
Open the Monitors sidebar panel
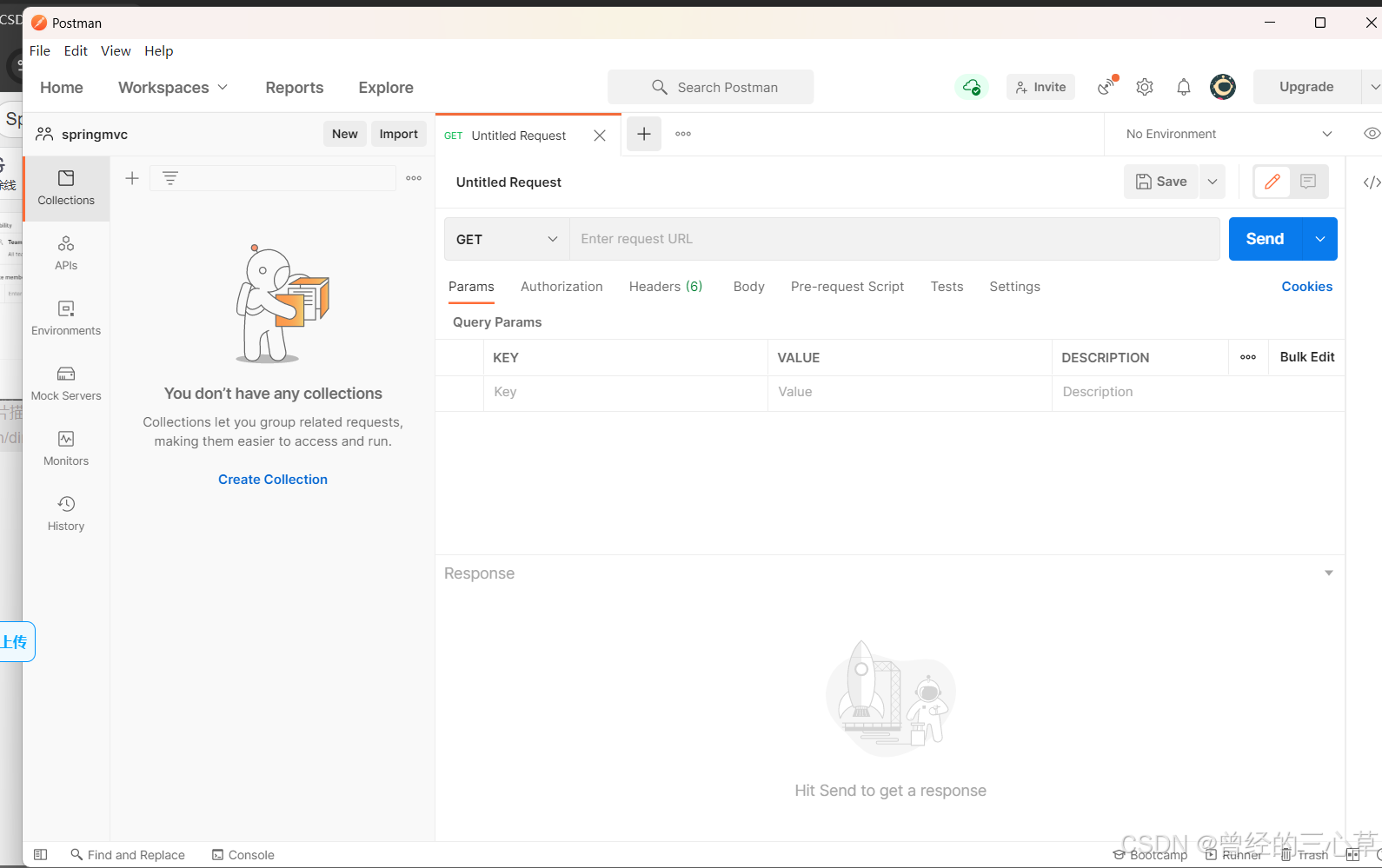(x=66, y=449)
